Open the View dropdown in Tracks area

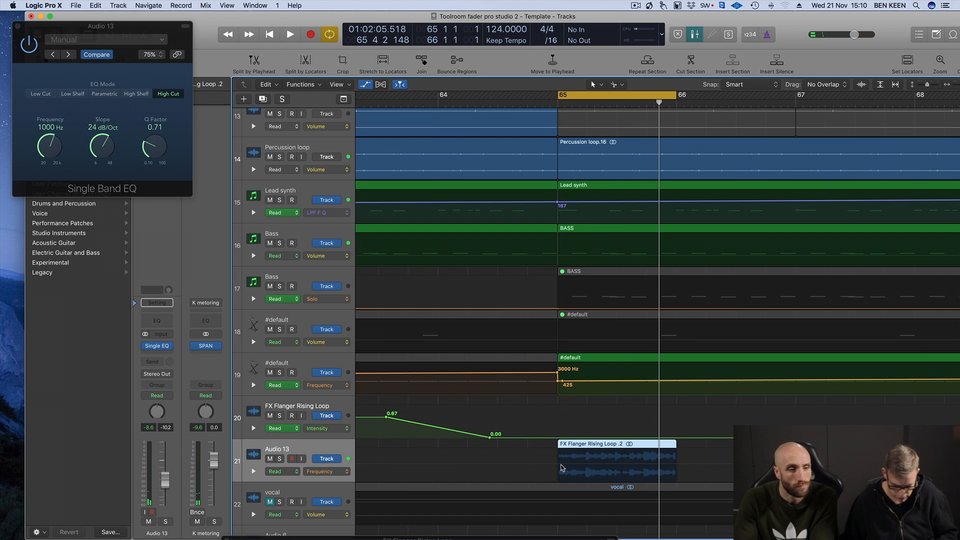(x=340, y=84)
